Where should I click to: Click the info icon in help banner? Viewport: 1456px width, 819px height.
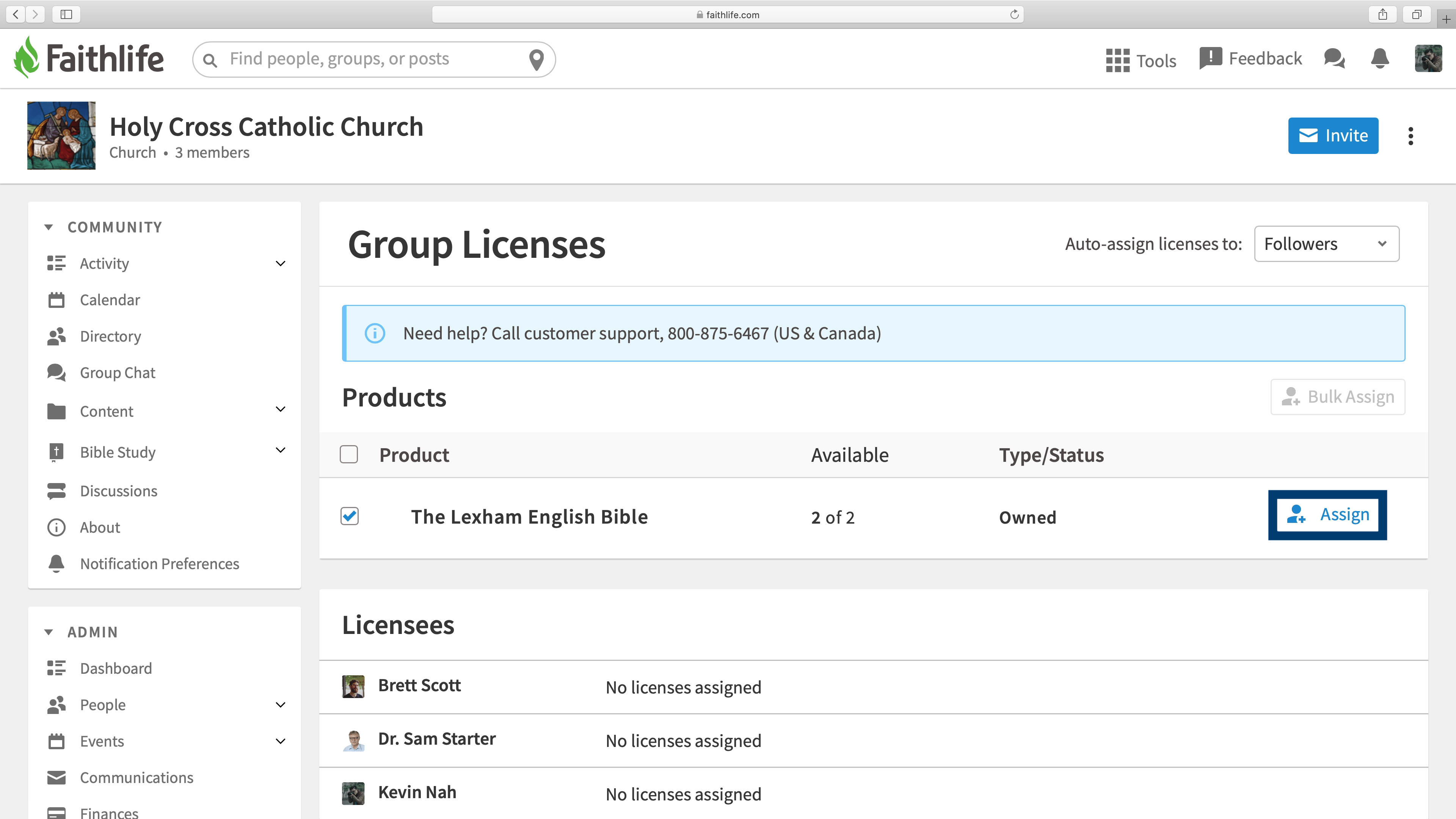375,334
